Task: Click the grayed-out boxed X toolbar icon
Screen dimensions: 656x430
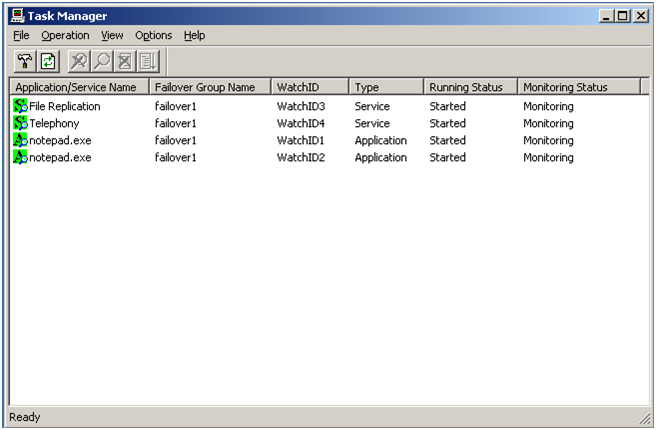Action: point(125,61)
